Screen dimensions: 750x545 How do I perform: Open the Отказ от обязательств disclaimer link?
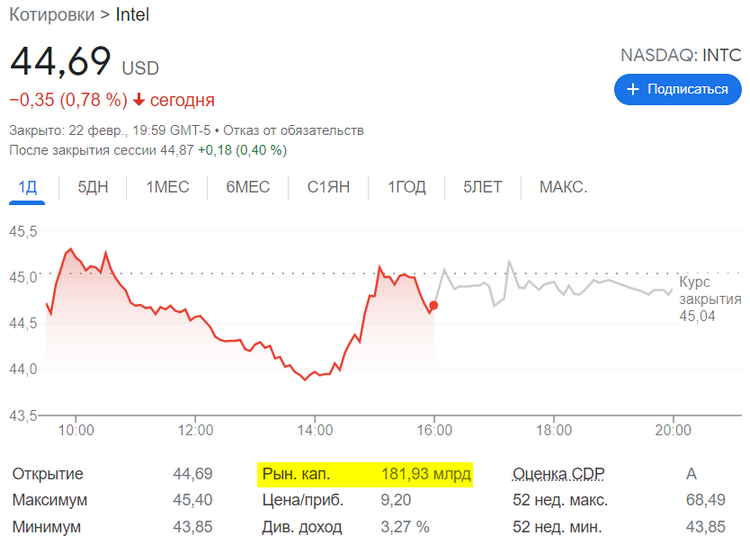293,130
